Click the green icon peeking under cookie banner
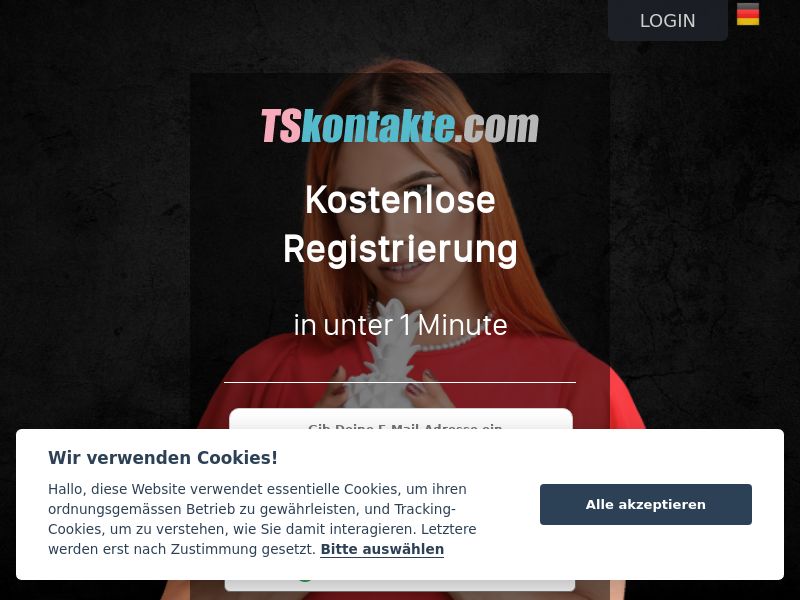Screen dimensions: 800x600 coord(305,581)
